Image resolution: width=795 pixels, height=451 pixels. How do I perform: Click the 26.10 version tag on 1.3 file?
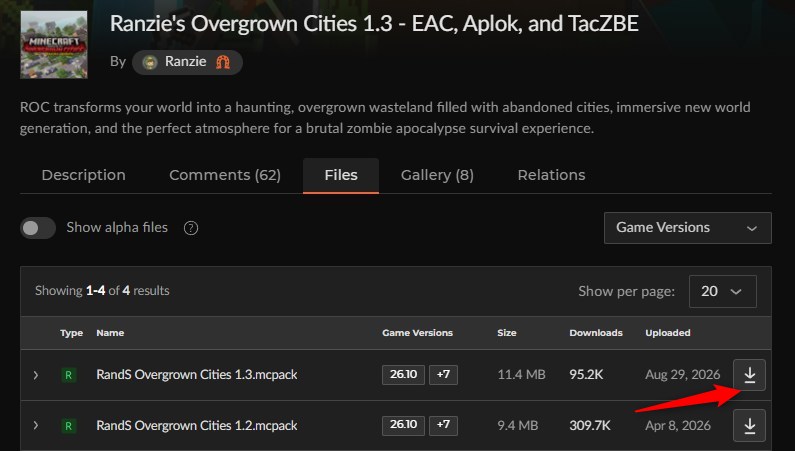point(403,374)
